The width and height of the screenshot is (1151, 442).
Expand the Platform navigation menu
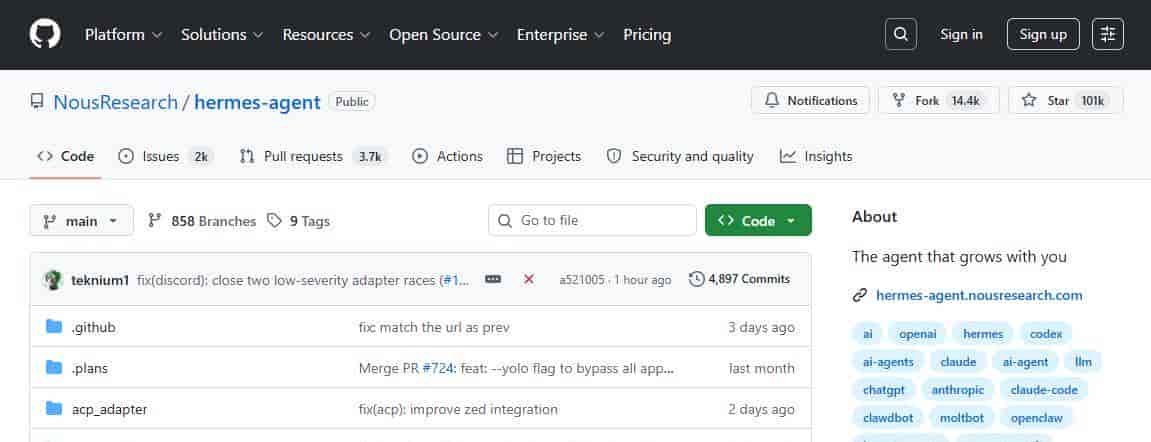point(123,34)
